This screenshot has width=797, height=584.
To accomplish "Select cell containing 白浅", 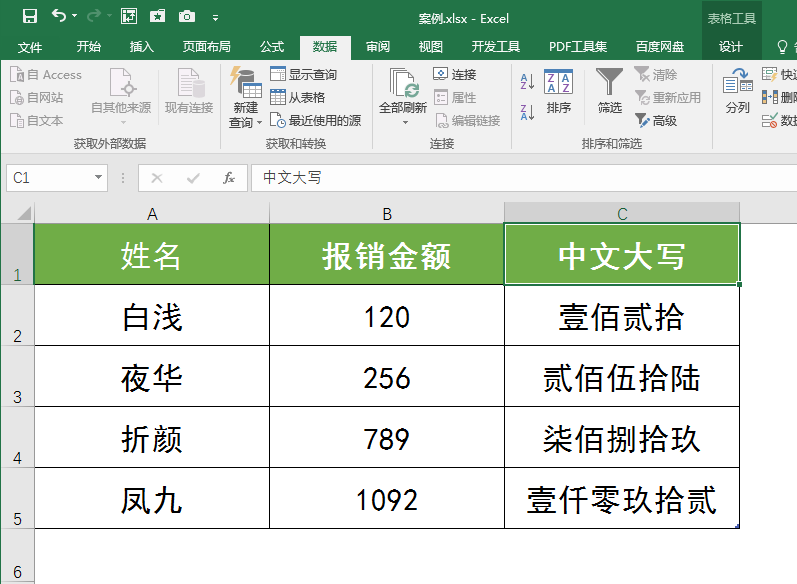I will (152, 316).
